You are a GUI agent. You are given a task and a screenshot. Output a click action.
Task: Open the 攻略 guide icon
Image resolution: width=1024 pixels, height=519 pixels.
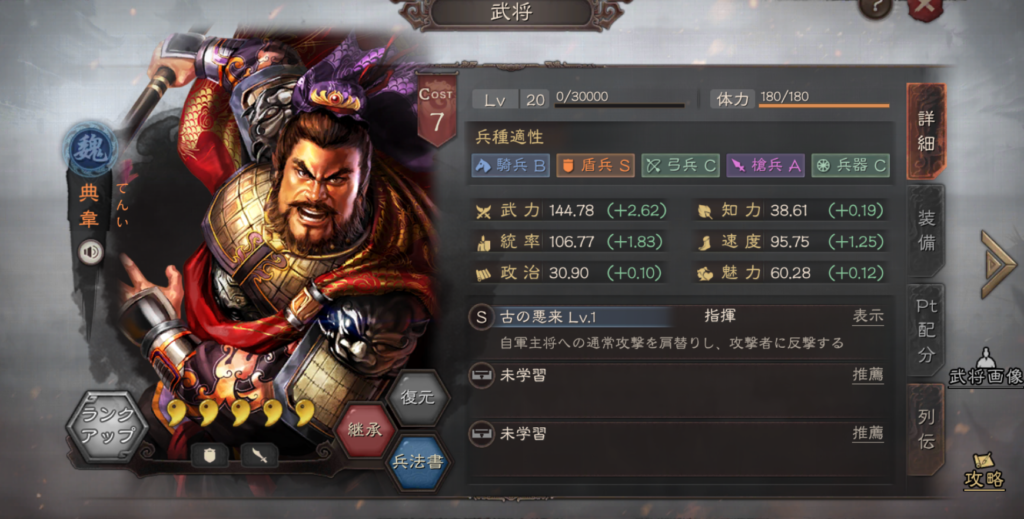pyautogui.click(x=984, y=472)
